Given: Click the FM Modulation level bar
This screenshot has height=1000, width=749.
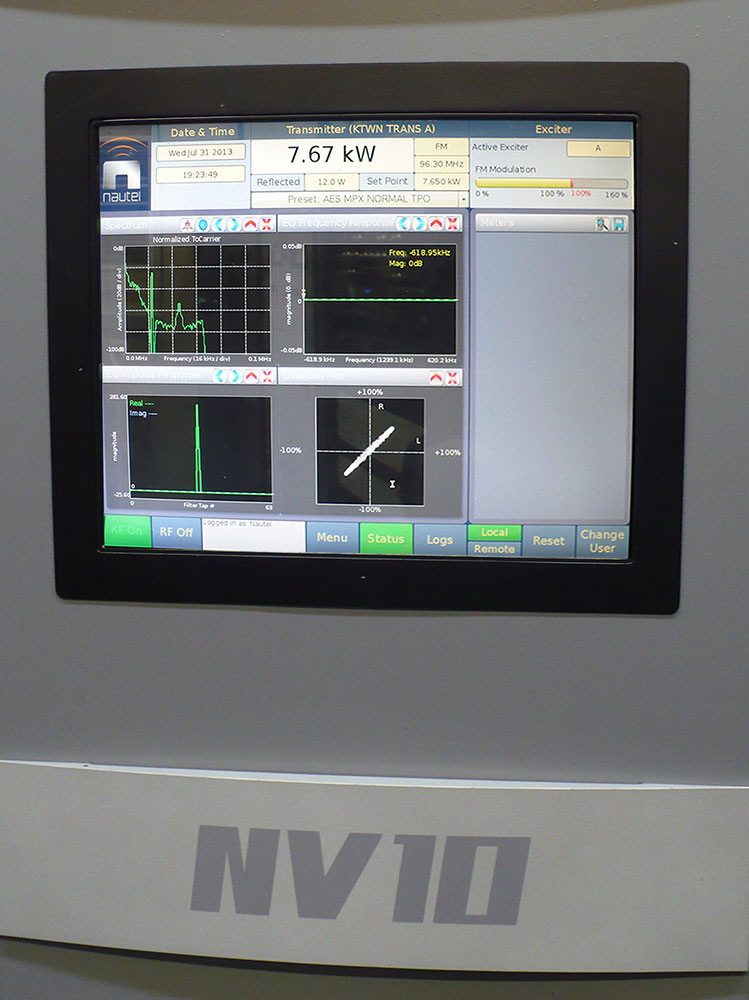Looking at the screenshot, I should click(552, 183).
